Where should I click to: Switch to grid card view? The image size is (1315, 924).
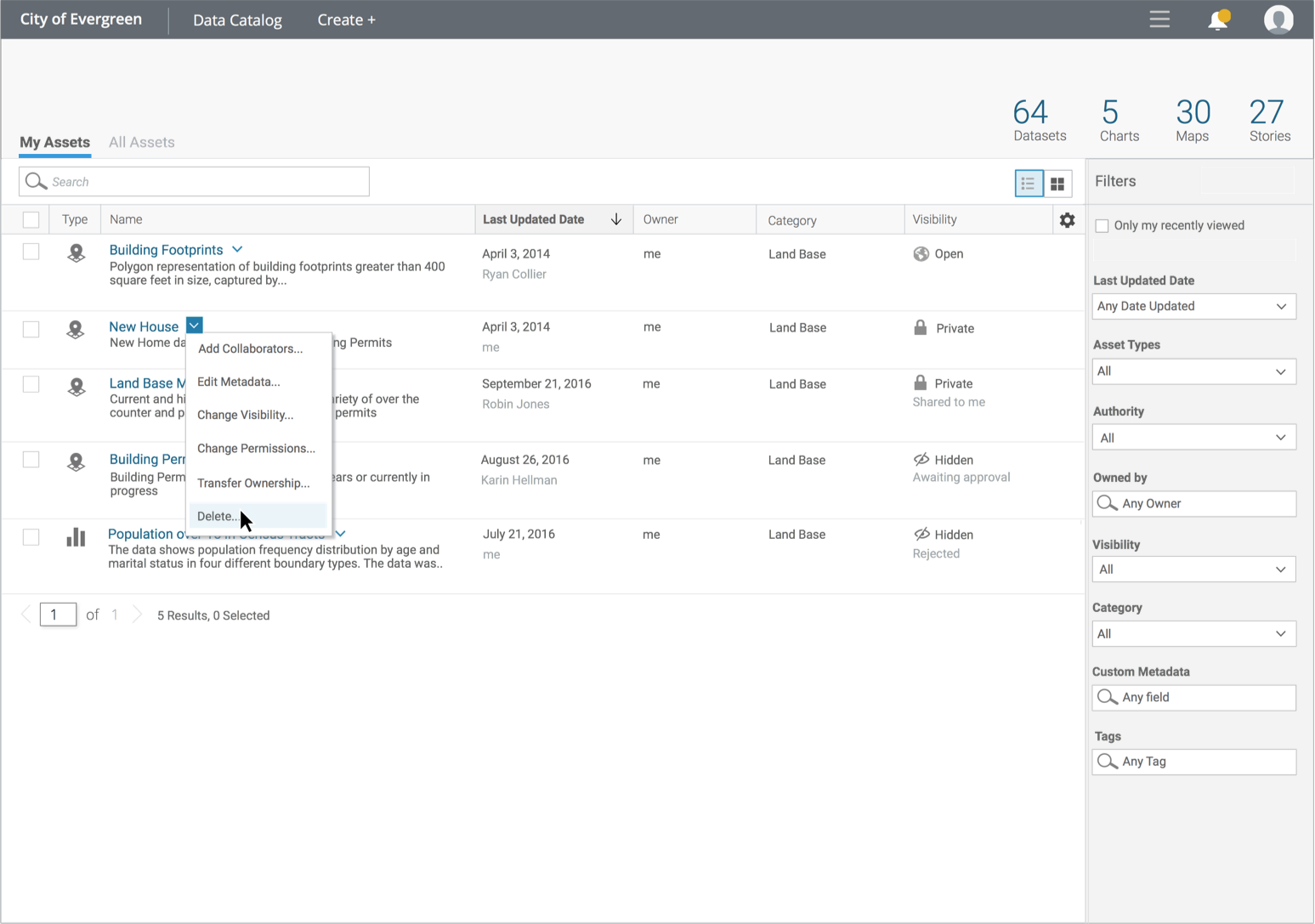tap(1057, 183)
